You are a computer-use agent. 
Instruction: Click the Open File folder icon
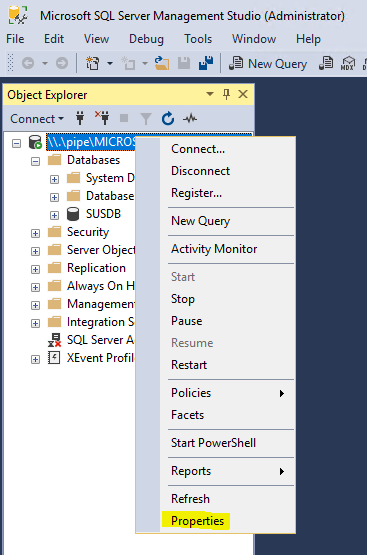162,64
